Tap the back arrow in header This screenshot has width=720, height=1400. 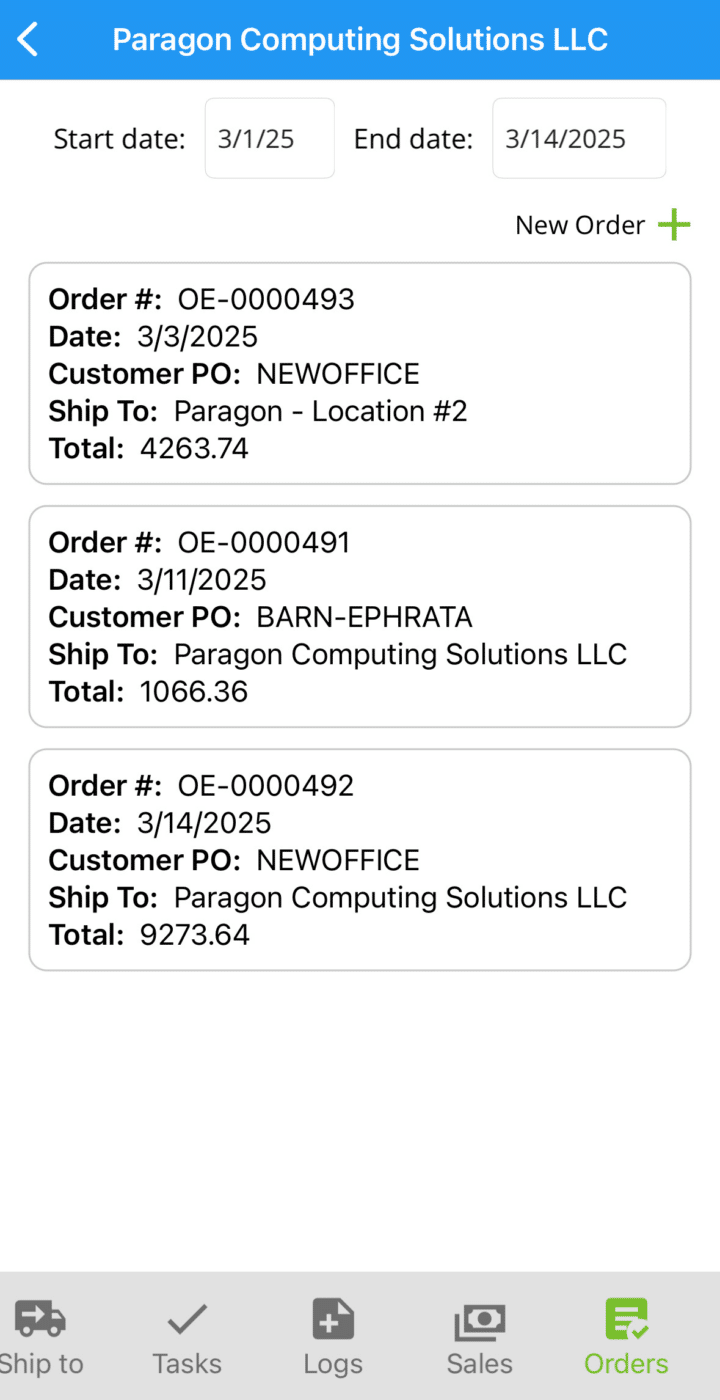28,40
